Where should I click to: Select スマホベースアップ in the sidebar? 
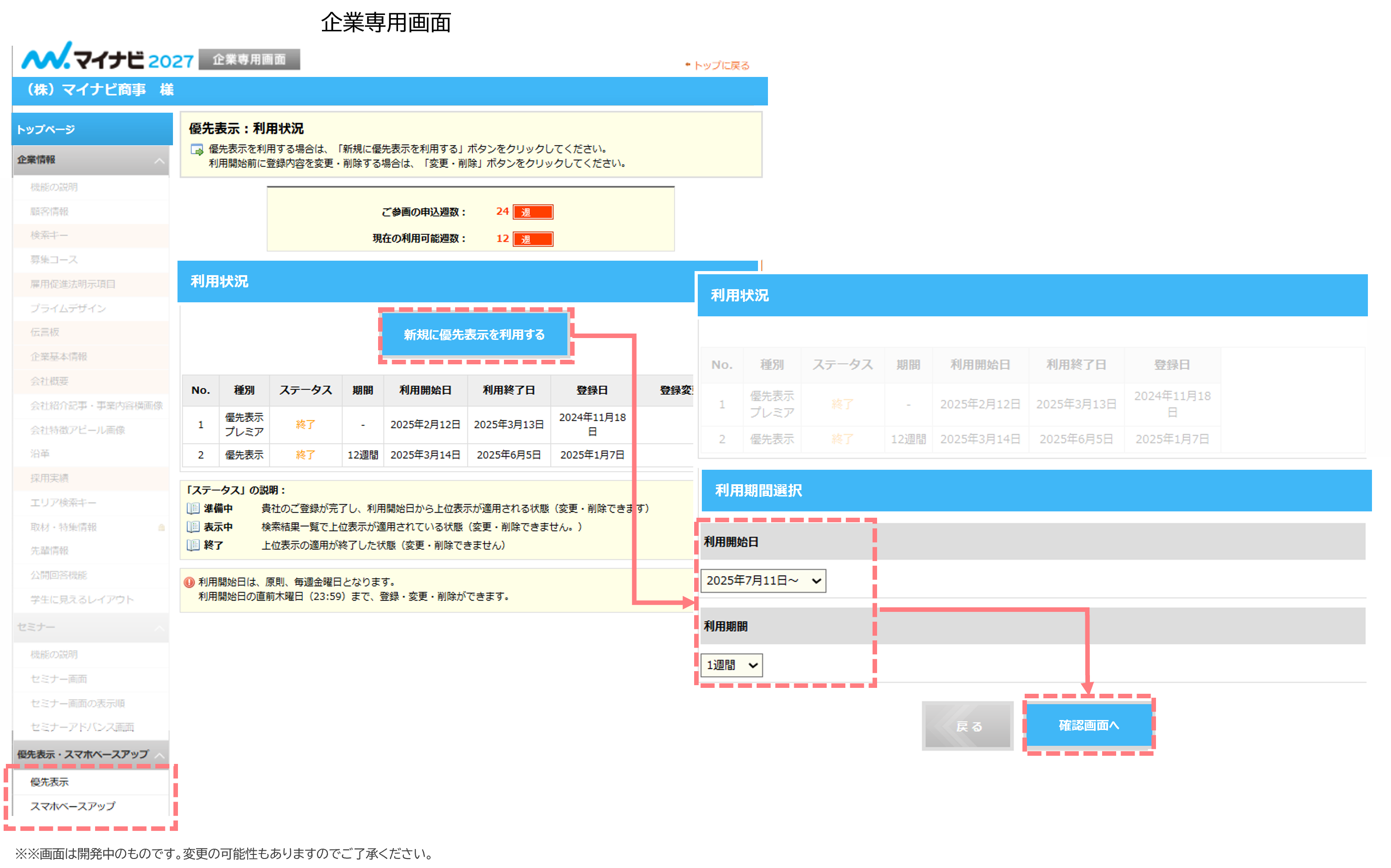(x=73, y=806)
